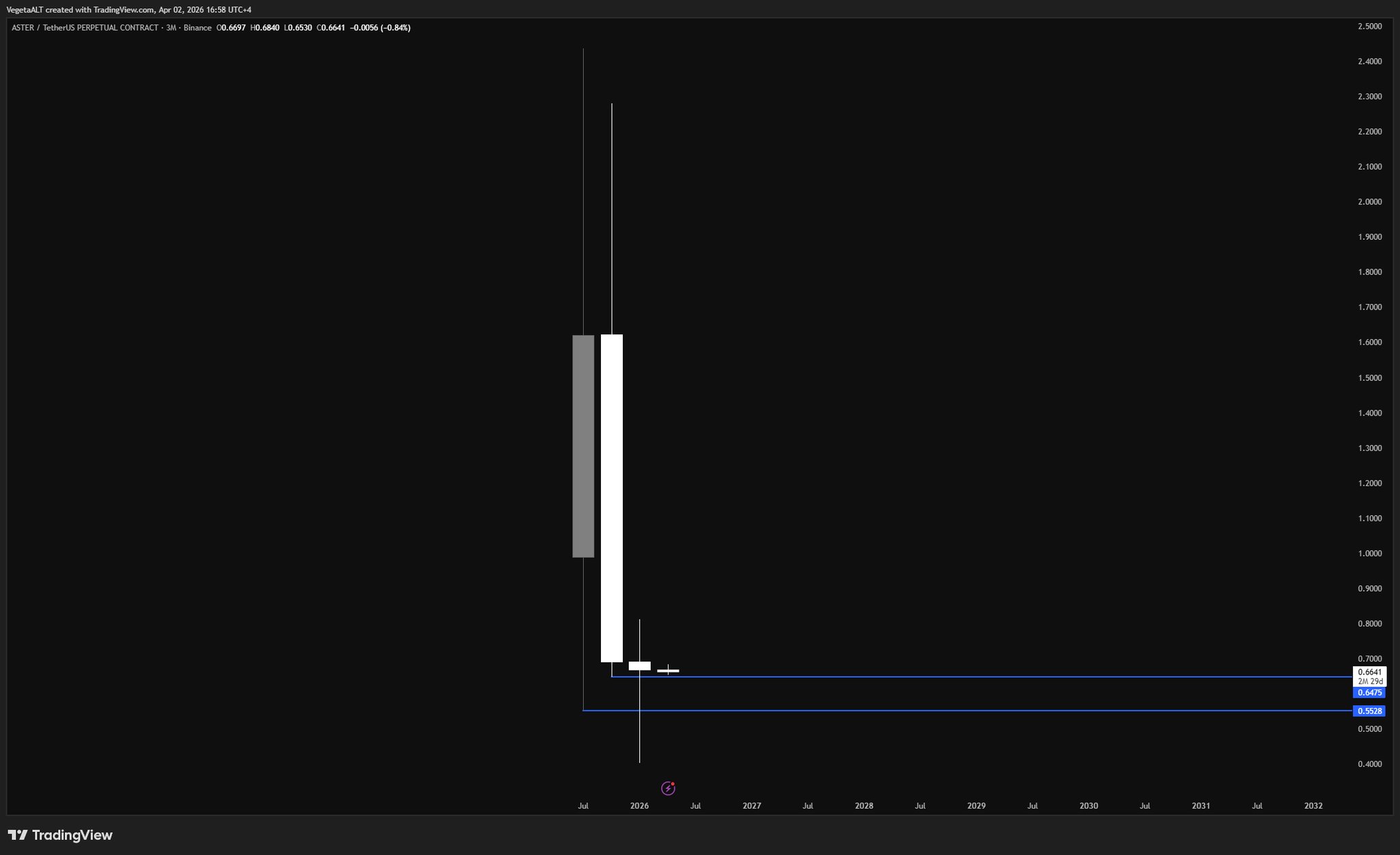
Task: Click the 2032 label on time axis
Action: pyautogui.click(x=1313, y=806)
